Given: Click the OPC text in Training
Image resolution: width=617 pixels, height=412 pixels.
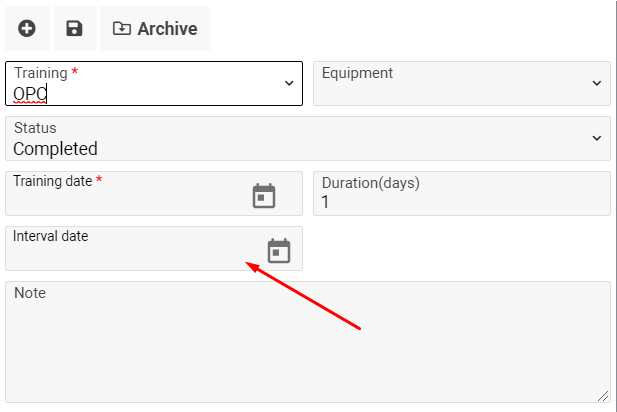Looking at the screenshot, I should pyautogui.click(x=30, y=95).
